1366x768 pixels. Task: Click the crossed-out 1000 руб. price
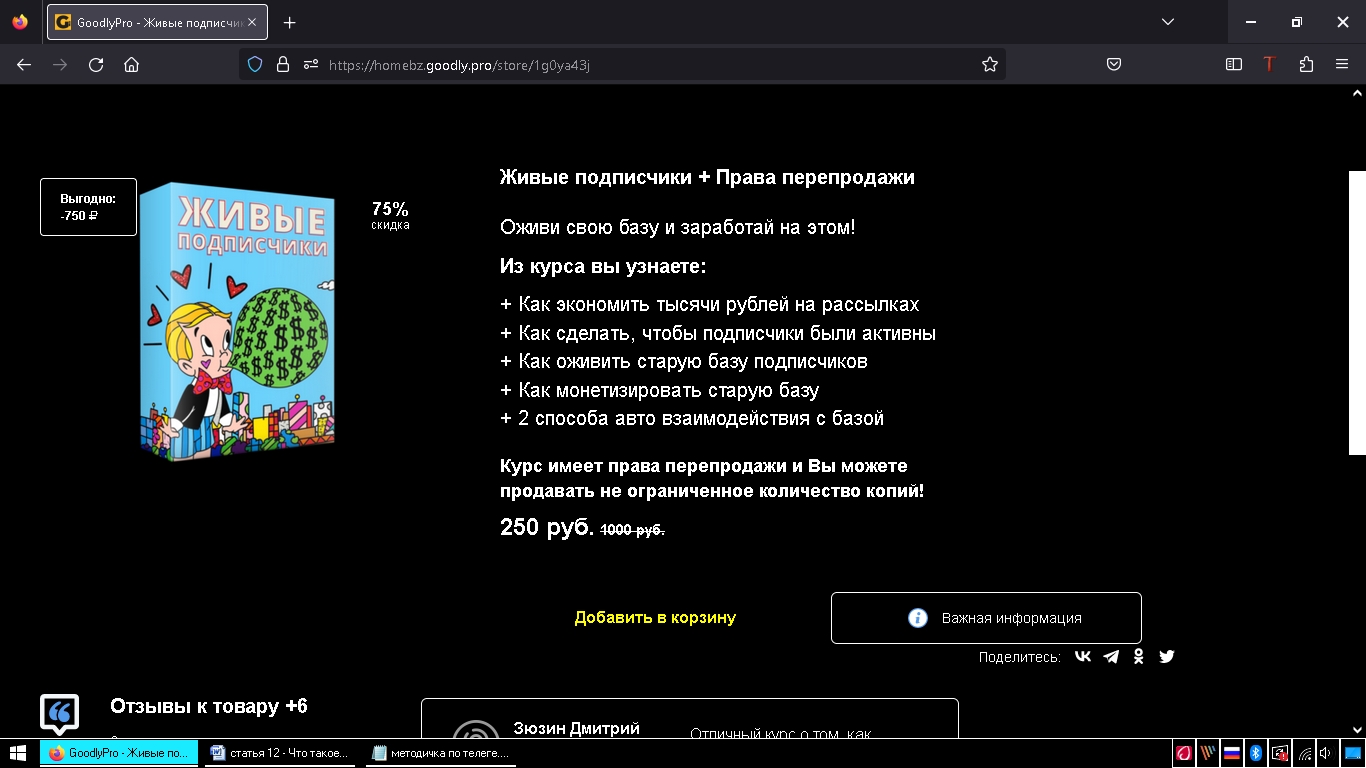[633, 530]
